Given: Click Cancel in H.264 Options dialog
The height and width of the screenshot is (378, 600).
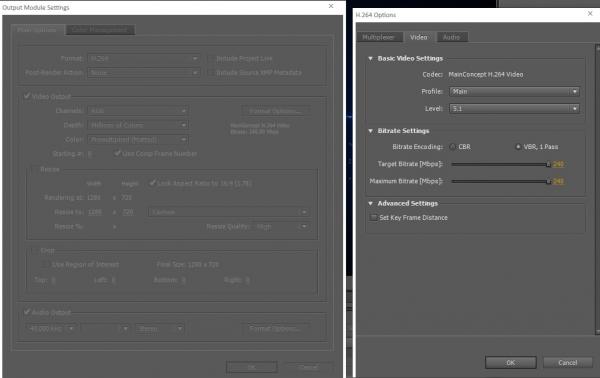Looking at the screenshot, I should 567,362.
